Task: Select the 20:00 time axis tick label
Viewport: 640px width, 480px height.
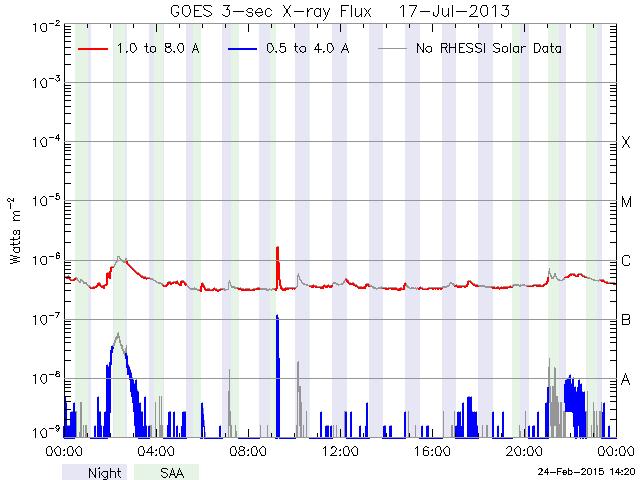Action: [523, 452]
